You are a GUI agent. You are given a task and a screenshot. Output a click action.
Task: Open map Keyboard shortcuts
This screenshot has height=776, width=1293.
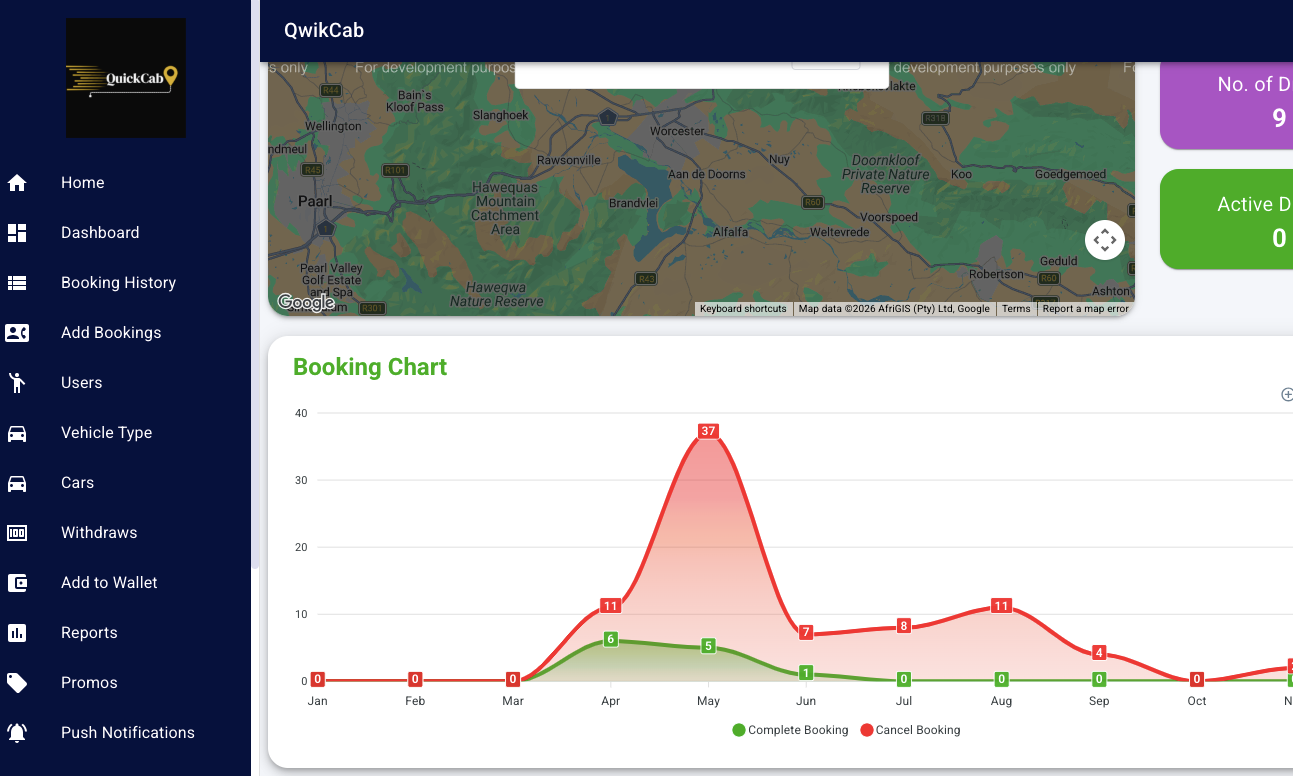[x=743, y=309]
